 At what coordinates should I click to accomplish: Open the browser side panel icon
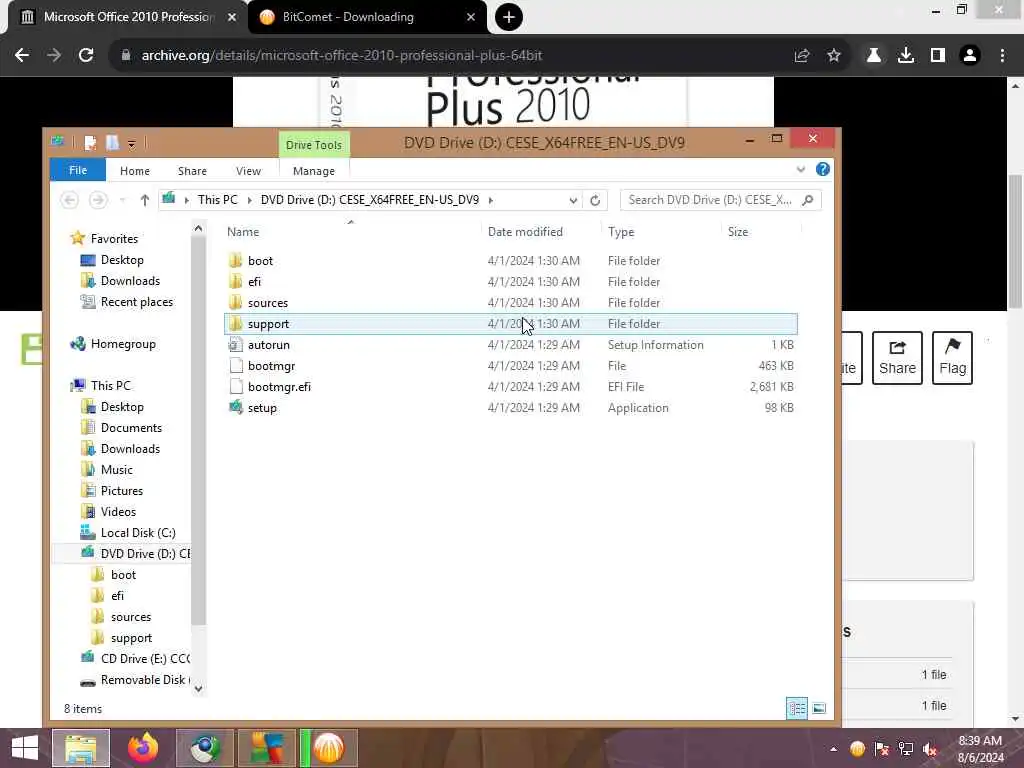click(938, 56)
